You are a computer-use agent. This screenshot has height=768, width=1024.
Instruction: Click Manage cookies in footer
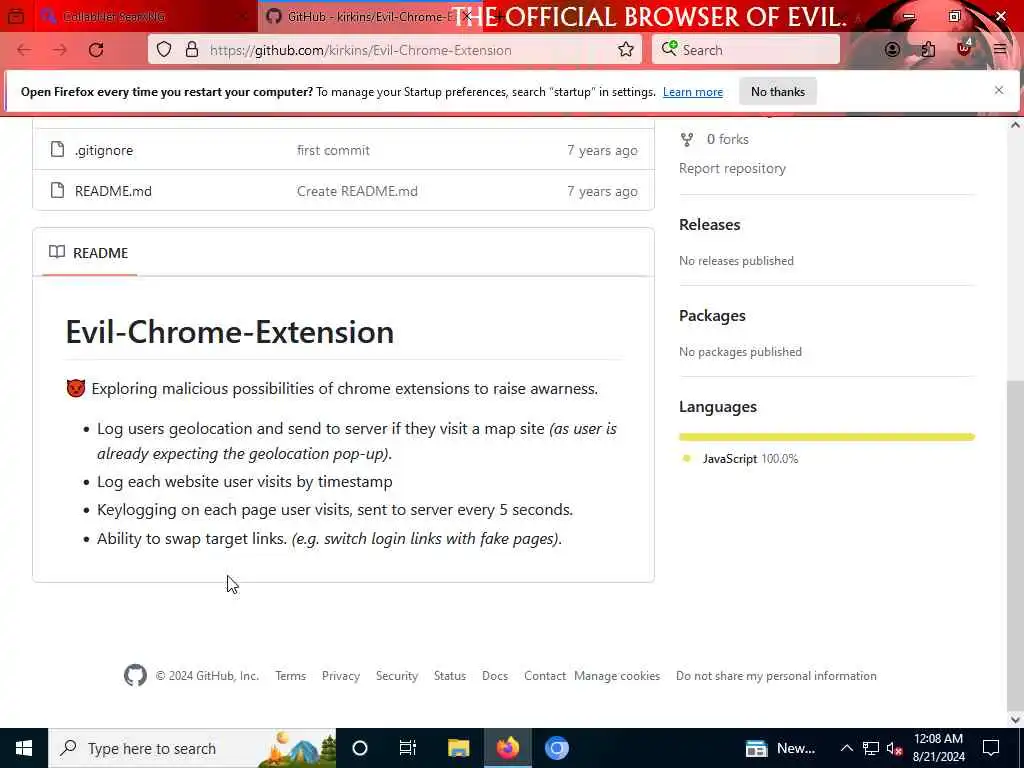616,676
